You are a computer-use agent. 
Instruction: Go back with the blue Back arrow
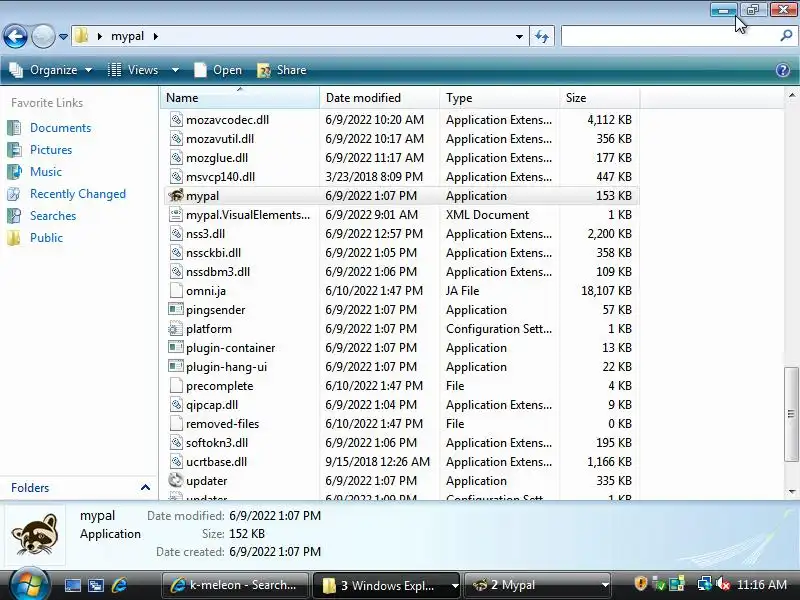click(15, 36)
